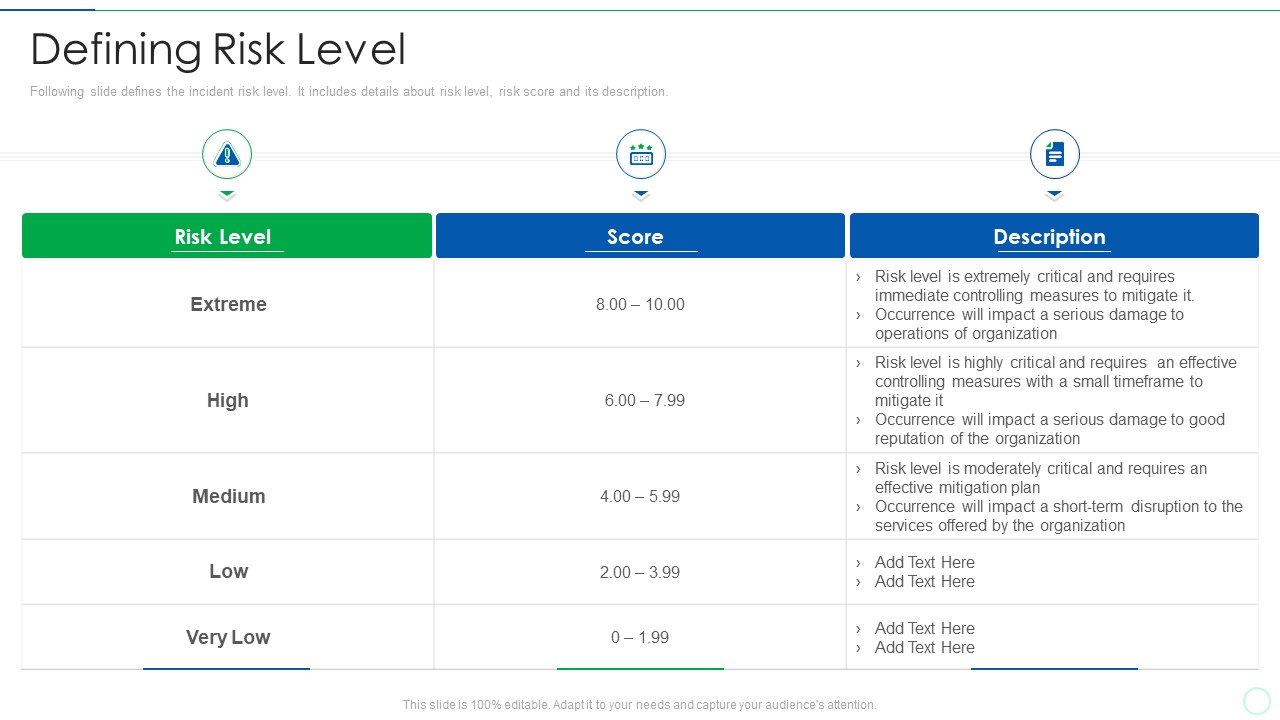1280x720 pixels.
Task: Click 'damage to good reputation' bullet
Action: (1049, 429)
